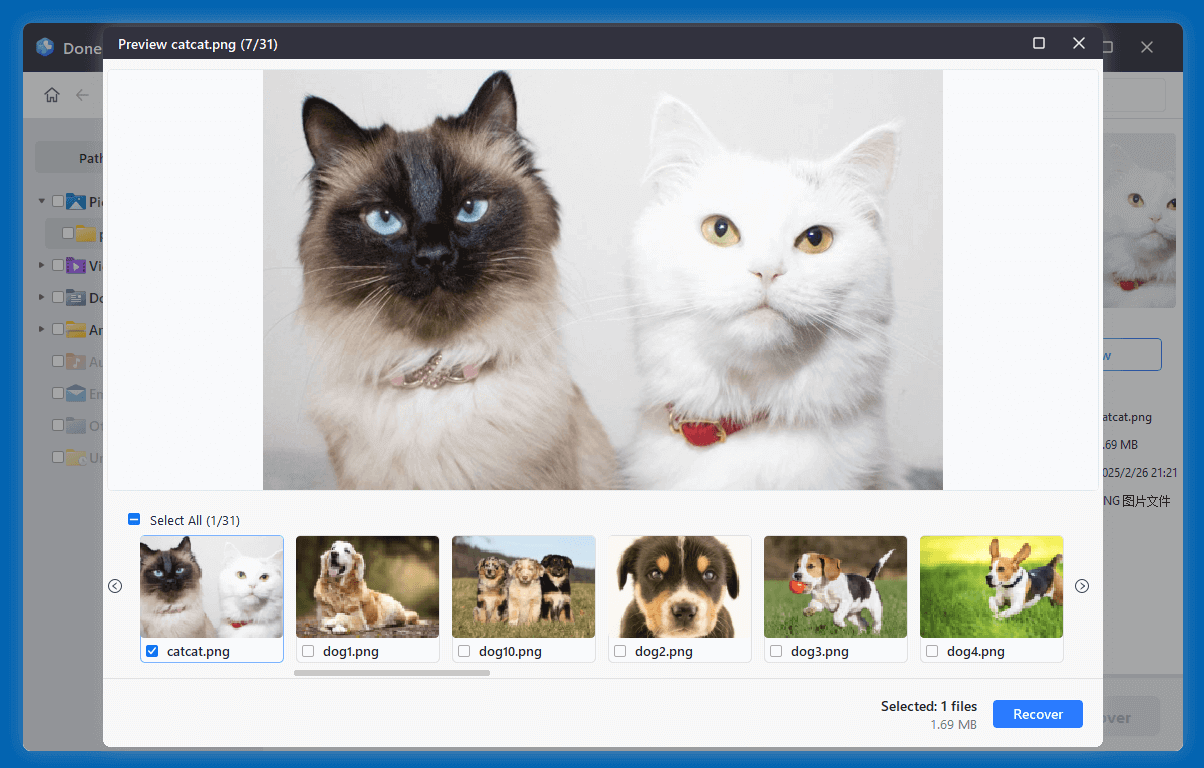Click the home icon in the toolbar

click(52, 95)
